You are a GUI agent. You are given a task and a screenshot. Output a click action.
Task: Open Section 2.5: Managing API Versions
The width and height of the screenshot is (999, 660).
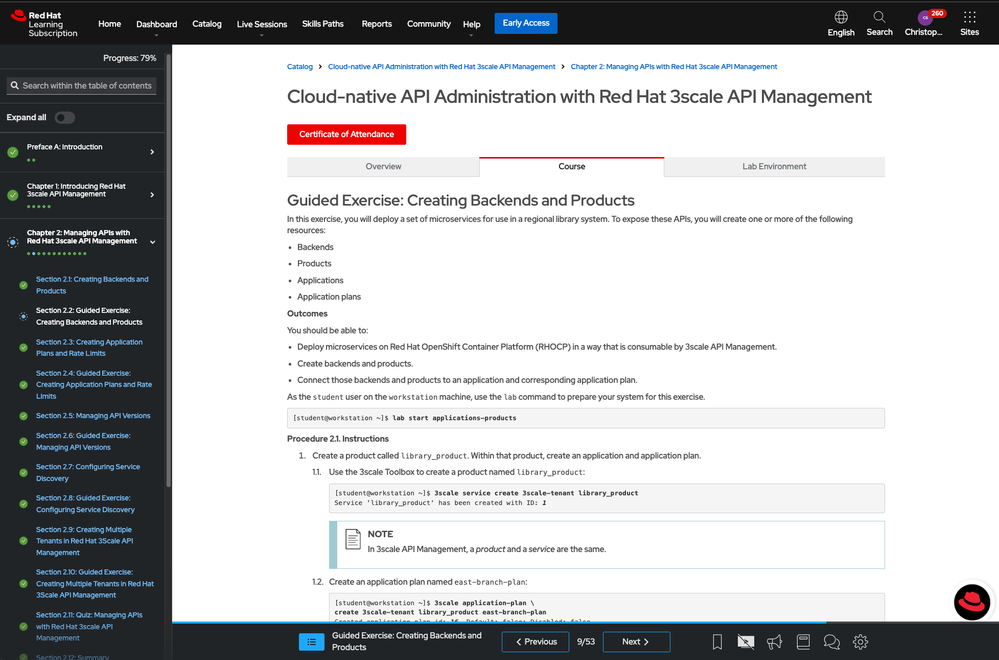coord(93,415)
